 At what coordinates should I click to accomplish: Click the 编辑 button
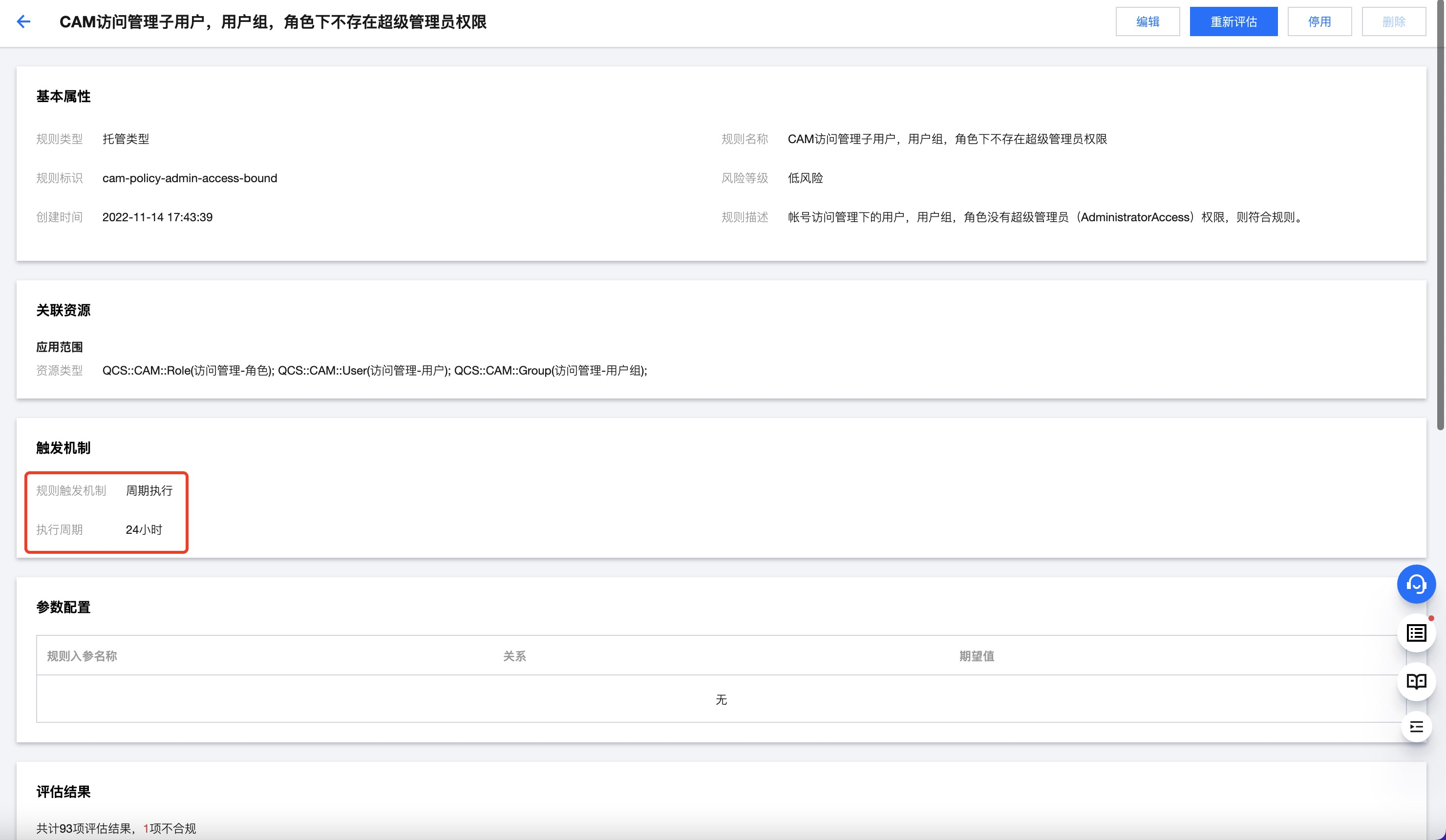[1147, 22]
